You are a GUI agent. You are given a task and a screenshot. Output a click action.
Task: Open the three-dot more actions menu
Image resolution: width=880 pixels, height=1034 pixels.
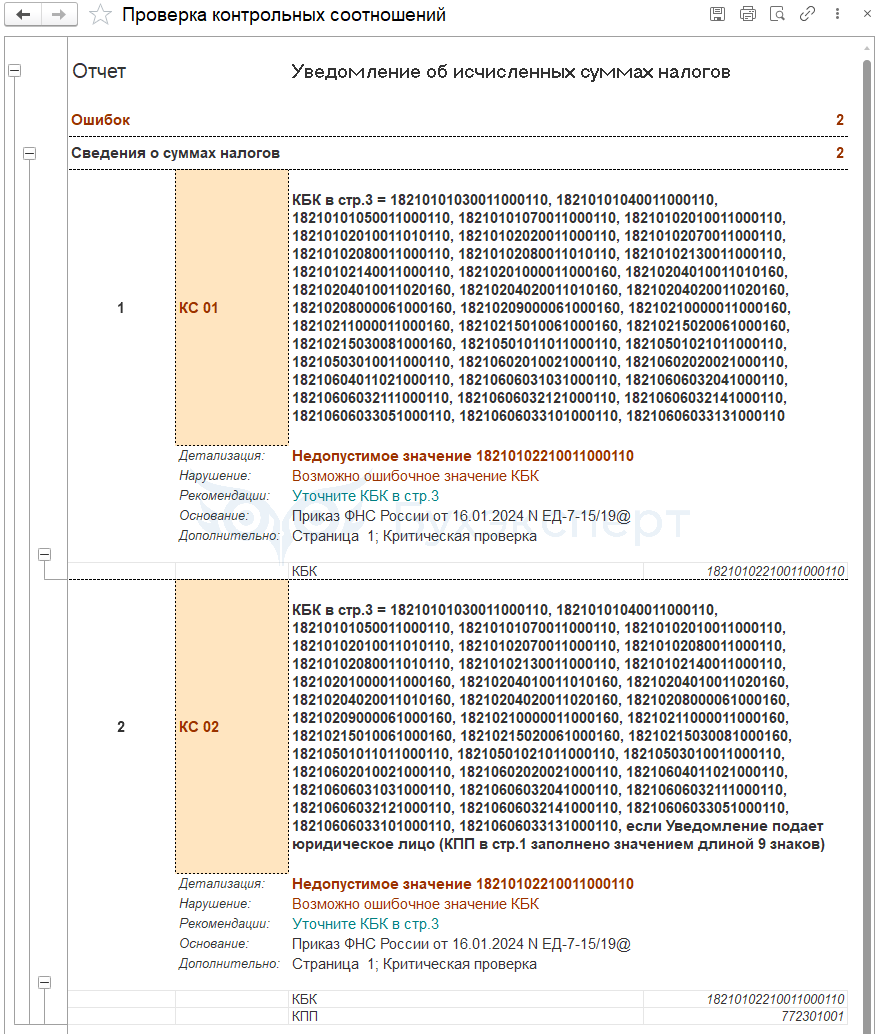[x=837, y=14]
